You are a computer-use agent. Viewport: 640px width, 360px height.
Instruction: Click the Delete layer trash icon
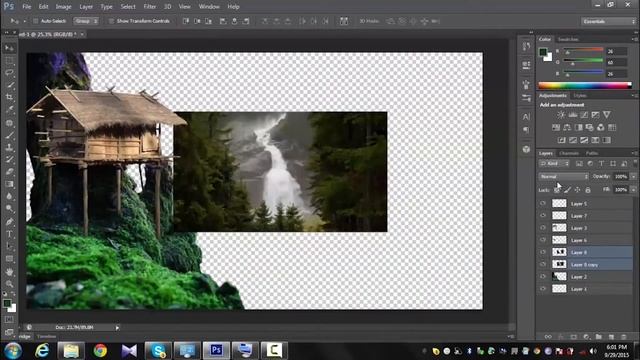[x=623, y=337]
